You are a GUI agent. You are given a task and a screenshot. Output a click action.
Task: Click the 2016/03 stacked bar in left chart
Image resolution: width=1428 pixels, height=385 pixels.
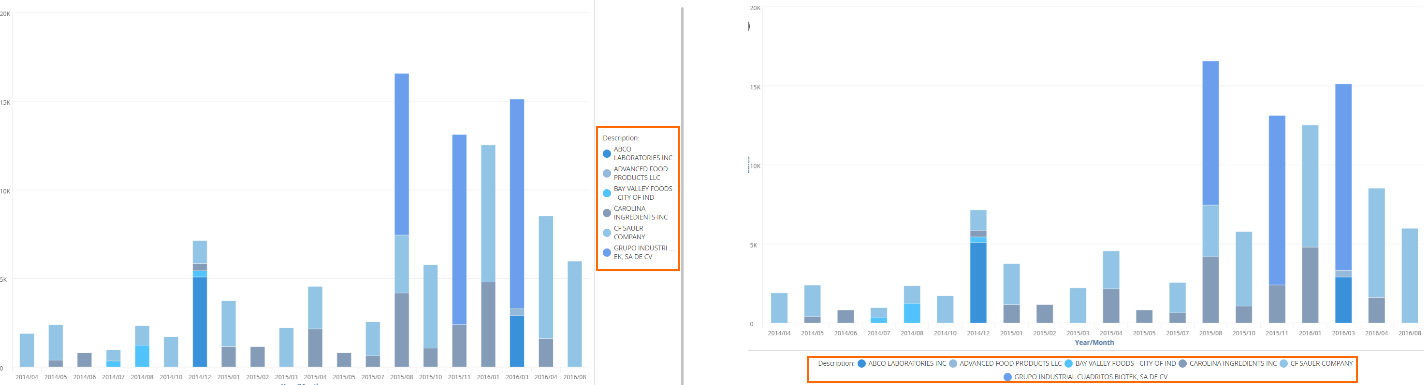(517, 232)
